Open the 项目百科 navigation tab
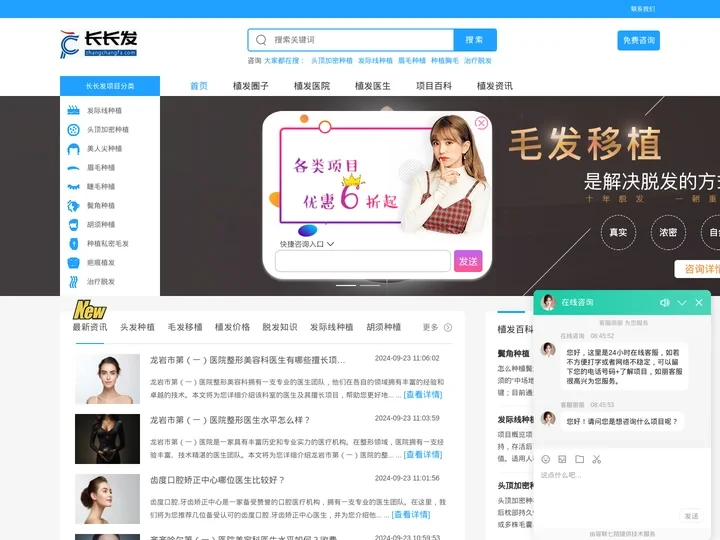 [434, 86]
